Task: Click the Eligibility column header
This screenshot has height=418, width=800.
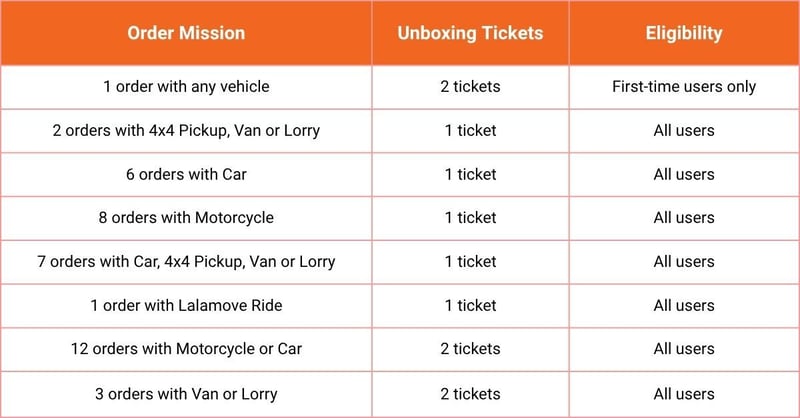Action: (684, 33)
